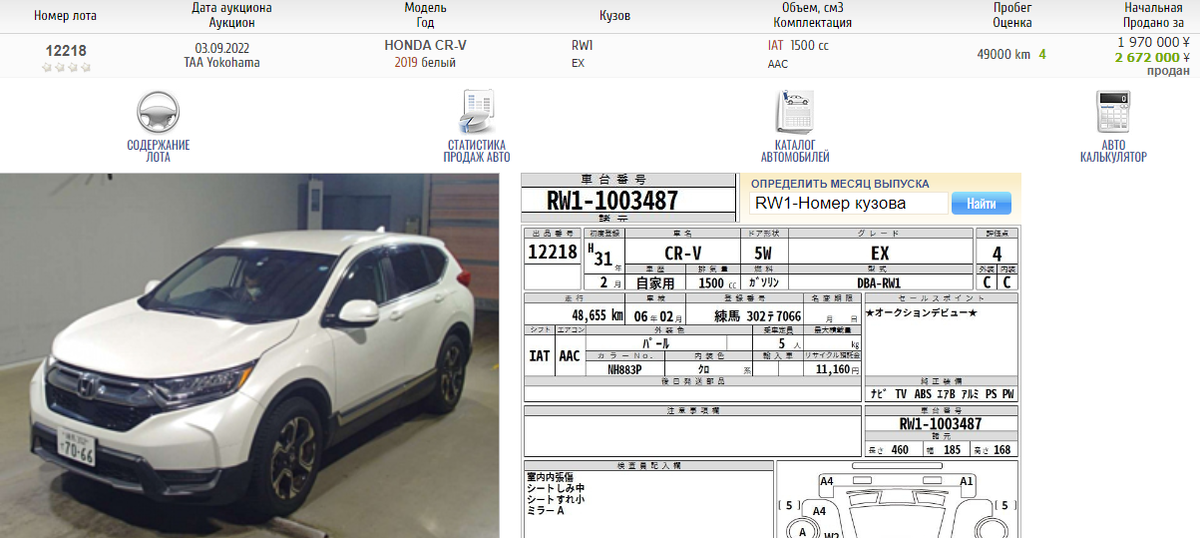
Task: Focus the RW1-Номер кузова input field
Action: 848,203
